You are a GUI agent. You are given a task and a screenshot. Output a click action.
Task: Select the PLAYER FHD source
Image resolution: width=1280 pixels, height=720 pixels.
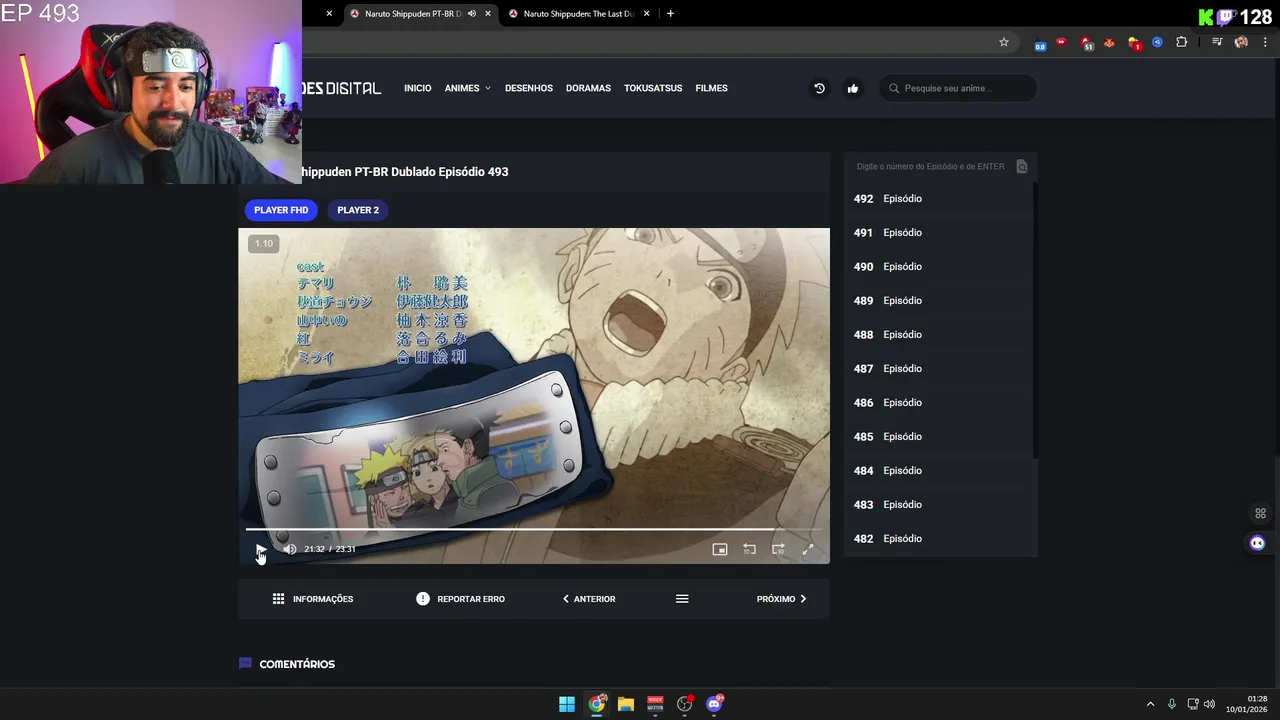[281, 210]
